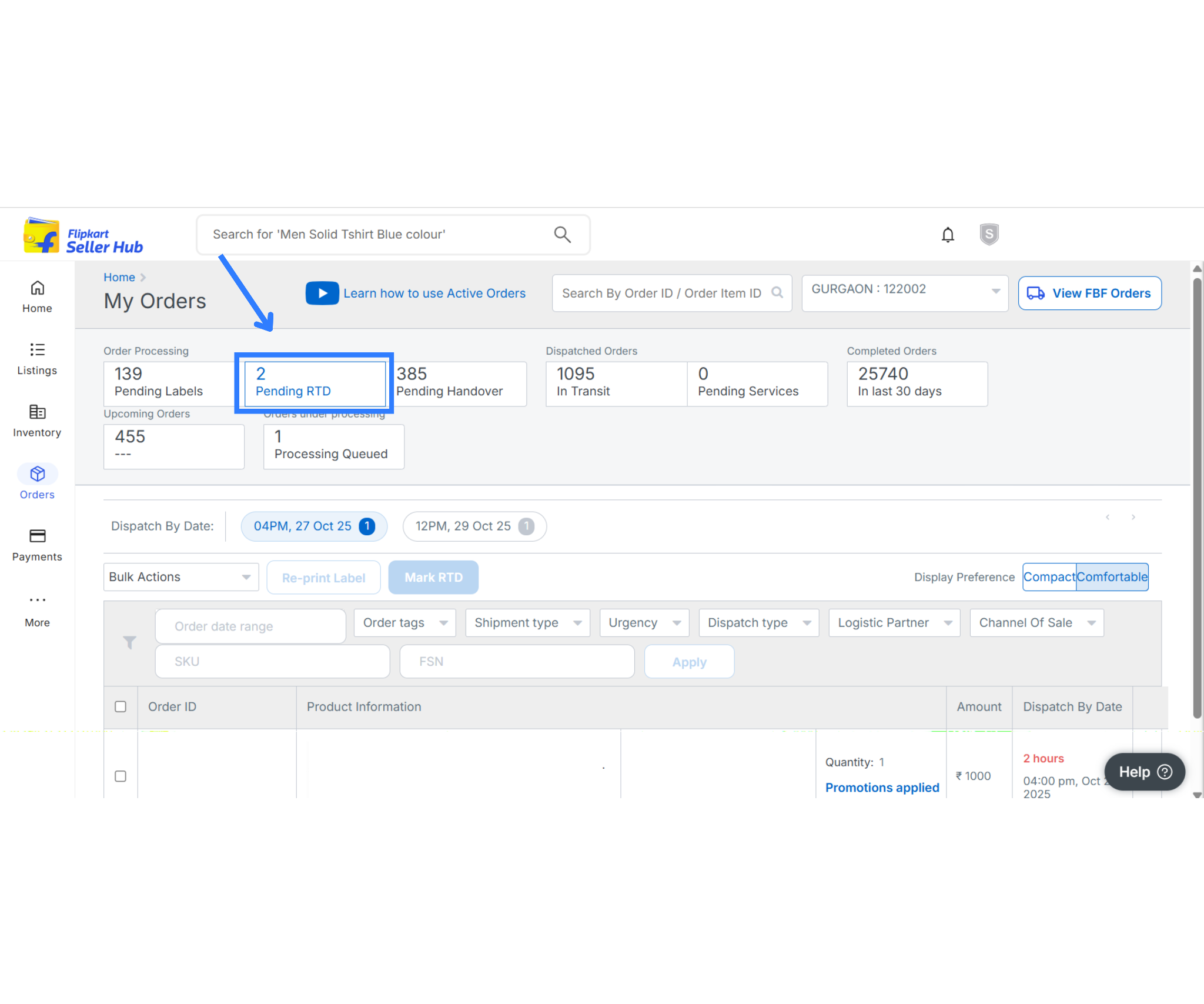
Task: Expand the Bulk Actions dropdown
Action: click(x=180, y=576)
